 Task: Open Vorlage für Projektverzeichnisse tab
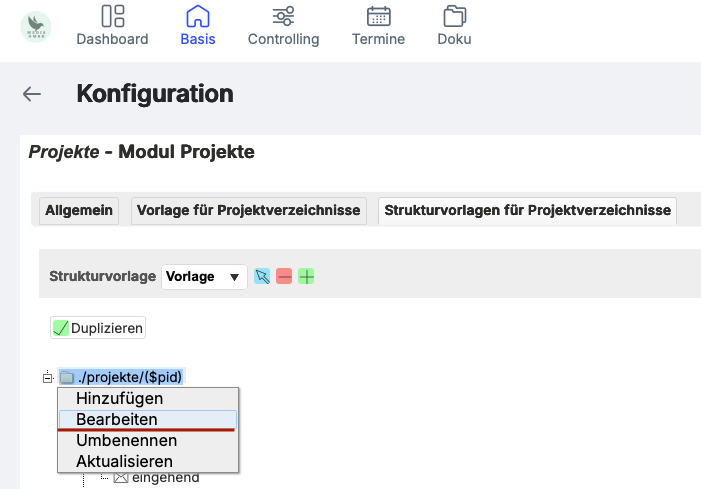pos(248,211)
